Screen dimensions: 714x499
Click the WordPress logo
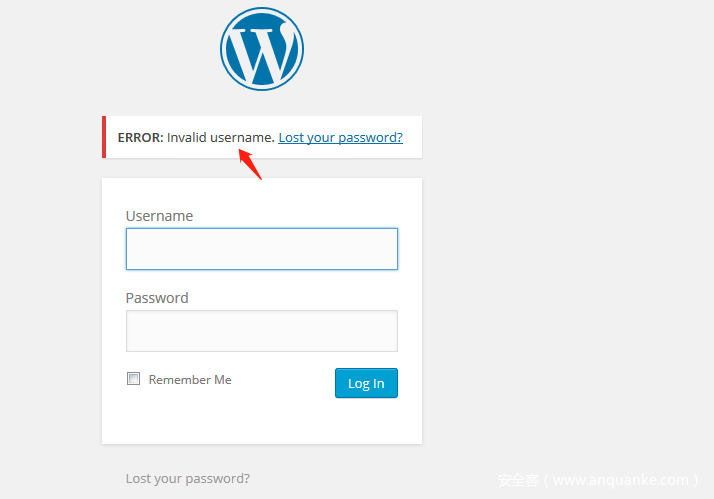[262, 49]
